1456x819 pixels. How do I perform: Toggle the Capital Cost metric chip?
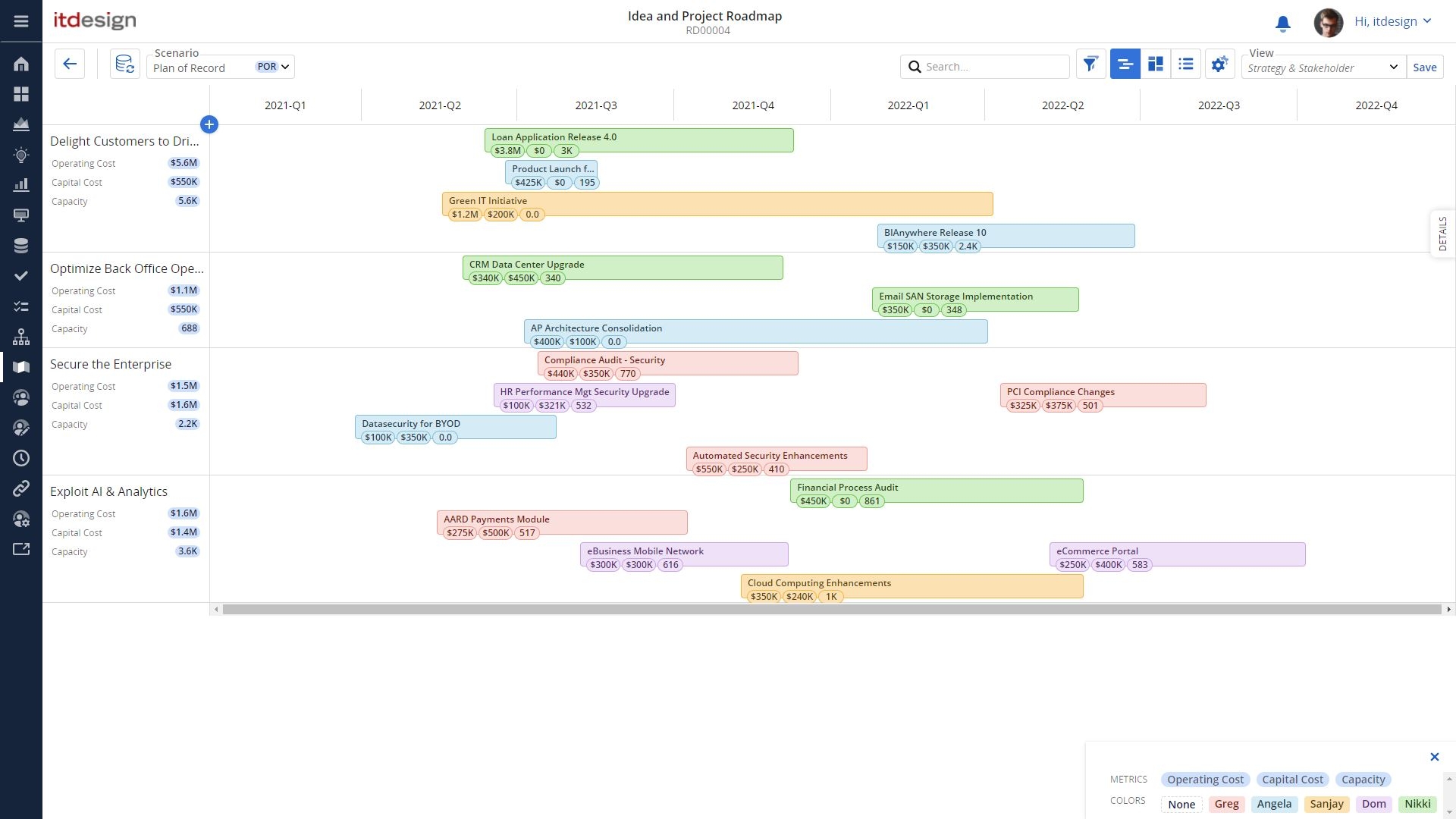(1292, 780)
